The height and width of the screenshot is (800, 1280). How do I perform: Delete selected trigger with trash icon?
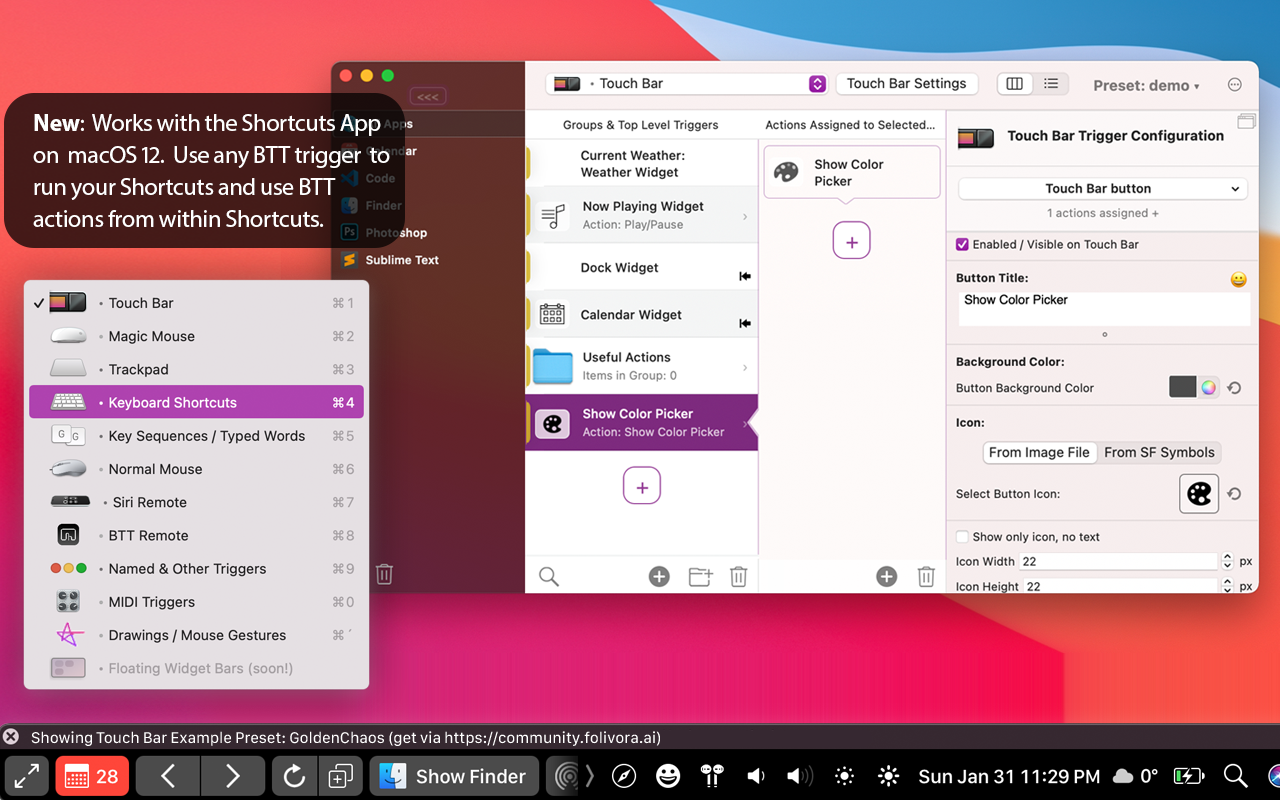738,576
